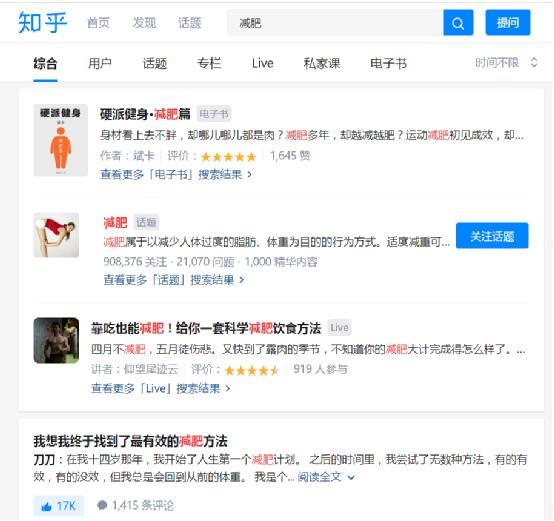Switch to the 用户 tab
This screenshot has width=554, height=521.
[100, 64]
